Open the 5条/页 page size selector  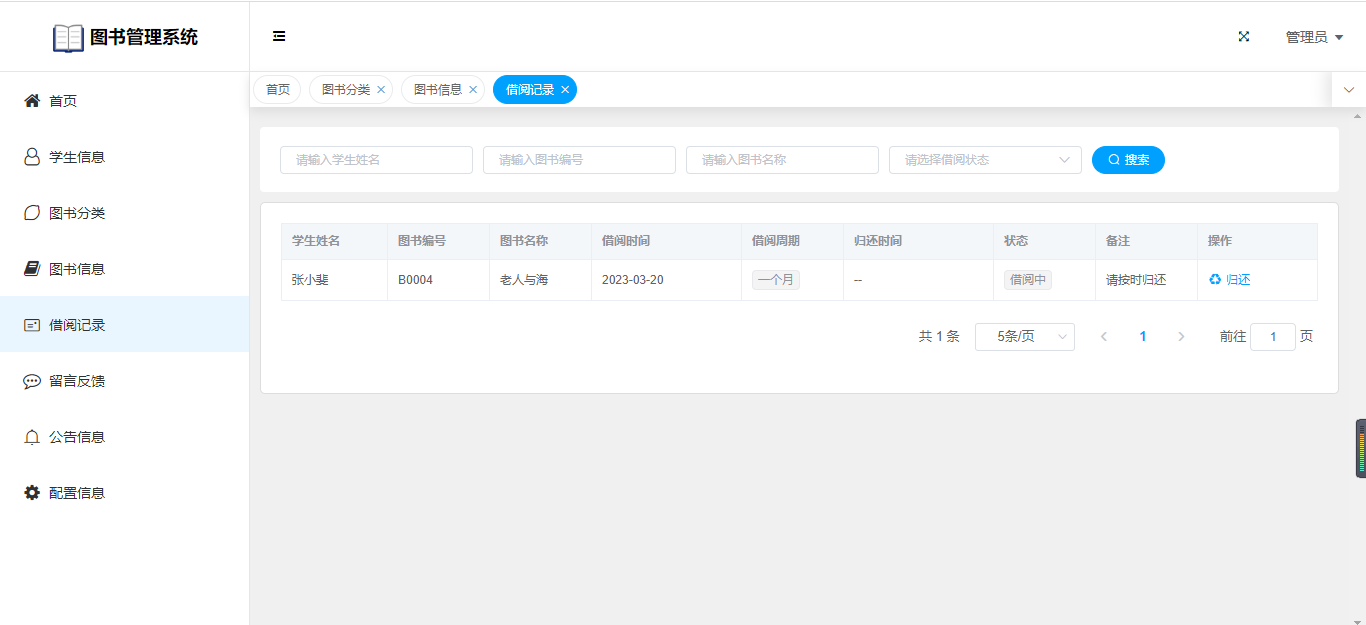pos(1024,337)
